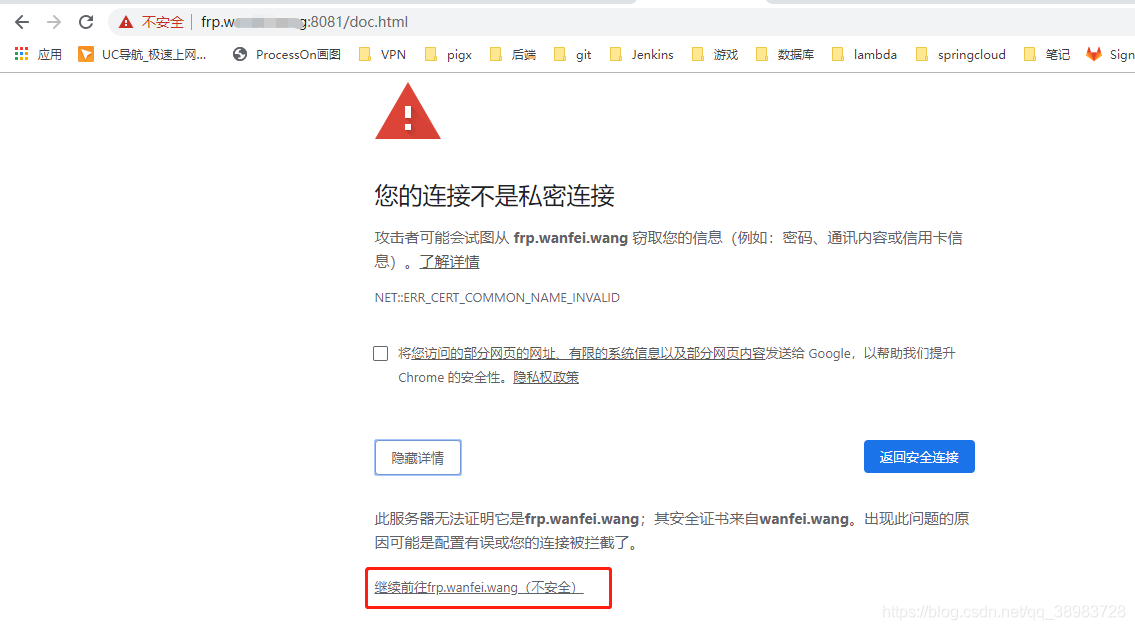Open the 数据库 bookmark folder

pyautogui.click(x=785, y=54)
